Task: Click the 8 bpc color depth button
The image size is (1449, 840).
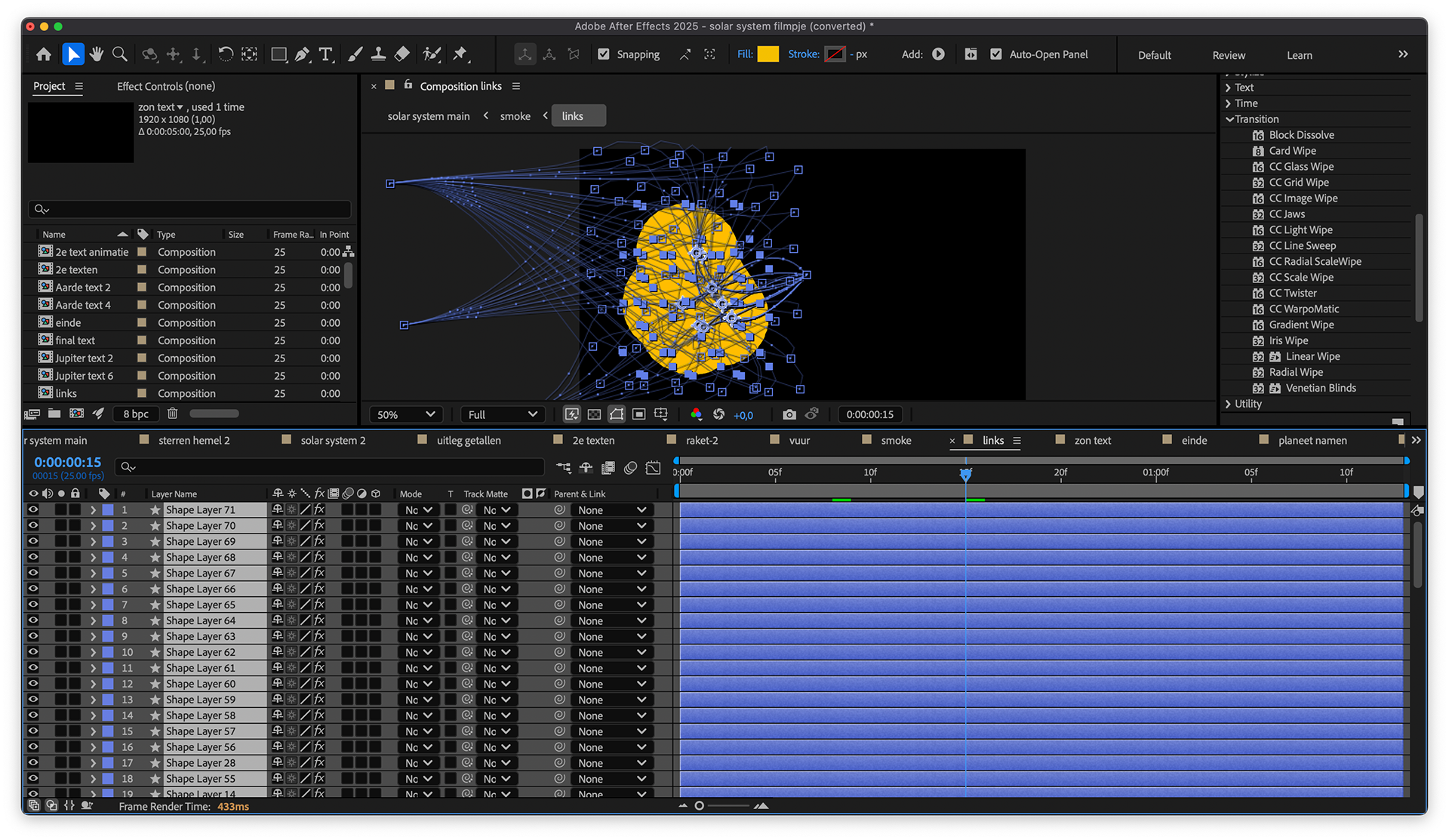Action: tap(136, 414)
